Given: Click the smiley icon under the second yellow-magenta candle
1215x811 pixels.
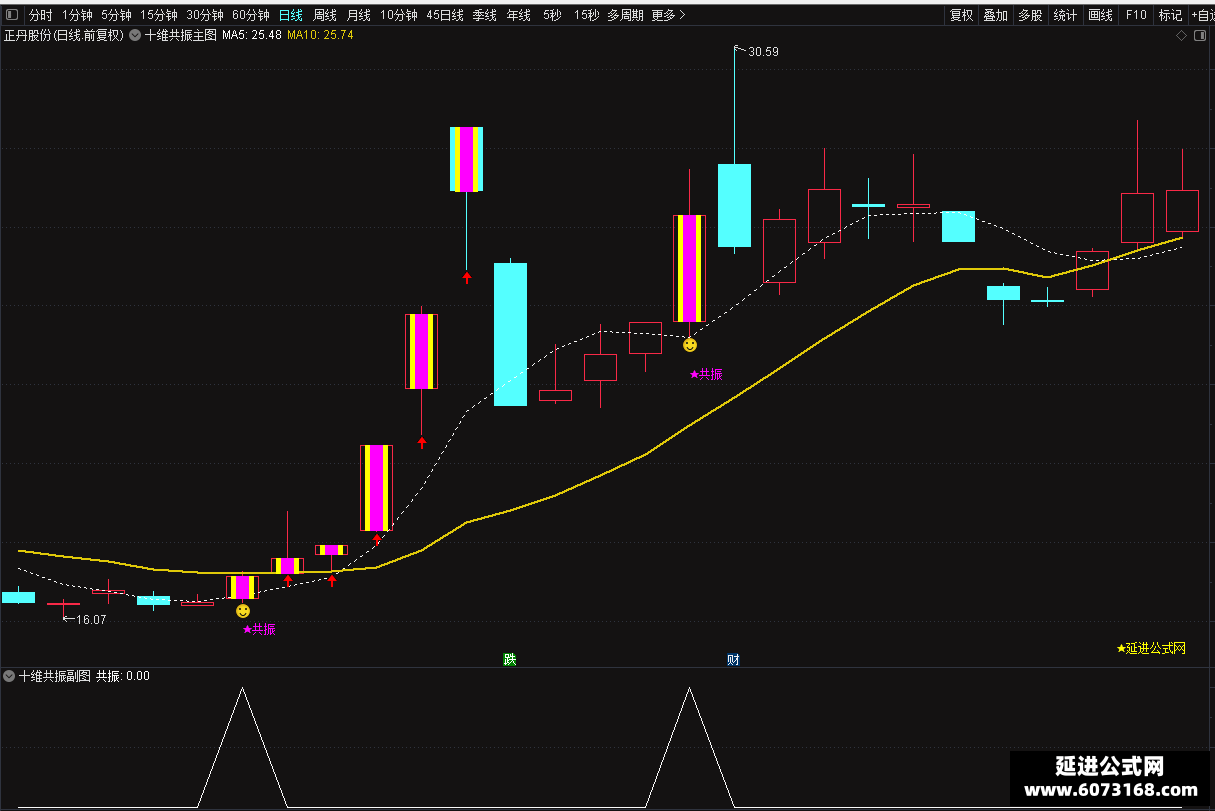Looking at the screenshot, I should [690, 344].
